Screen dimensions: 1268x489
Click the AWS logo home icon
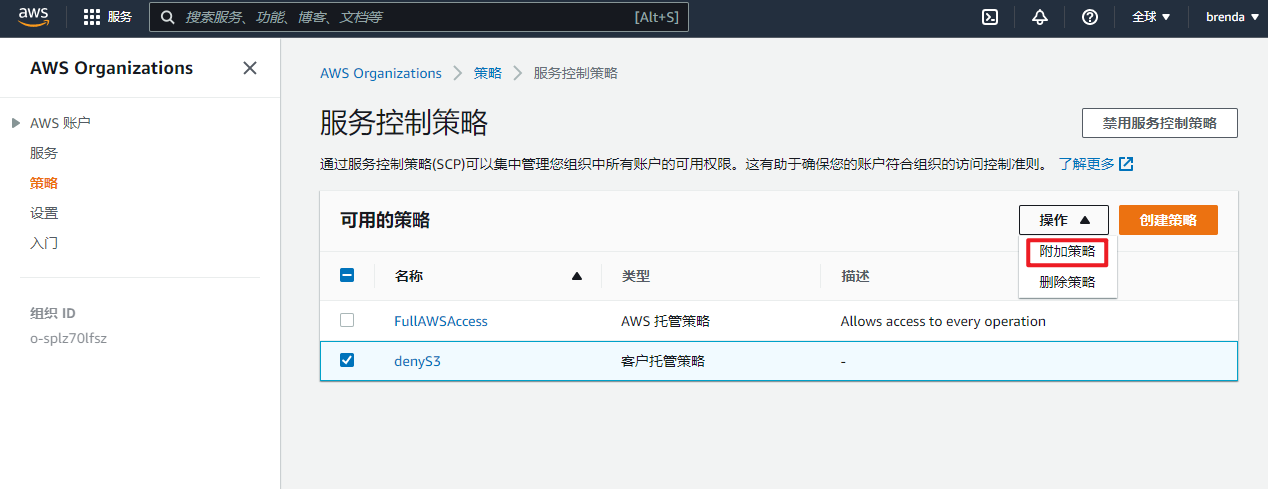(33, 16)
